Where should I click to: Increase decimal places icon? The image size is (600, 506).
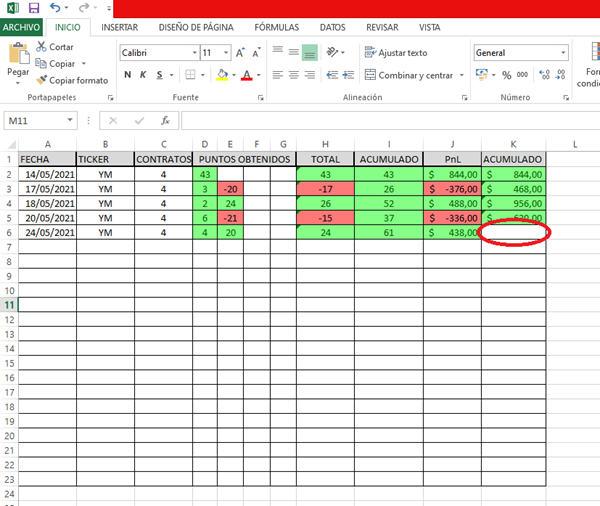pos(545,75)
